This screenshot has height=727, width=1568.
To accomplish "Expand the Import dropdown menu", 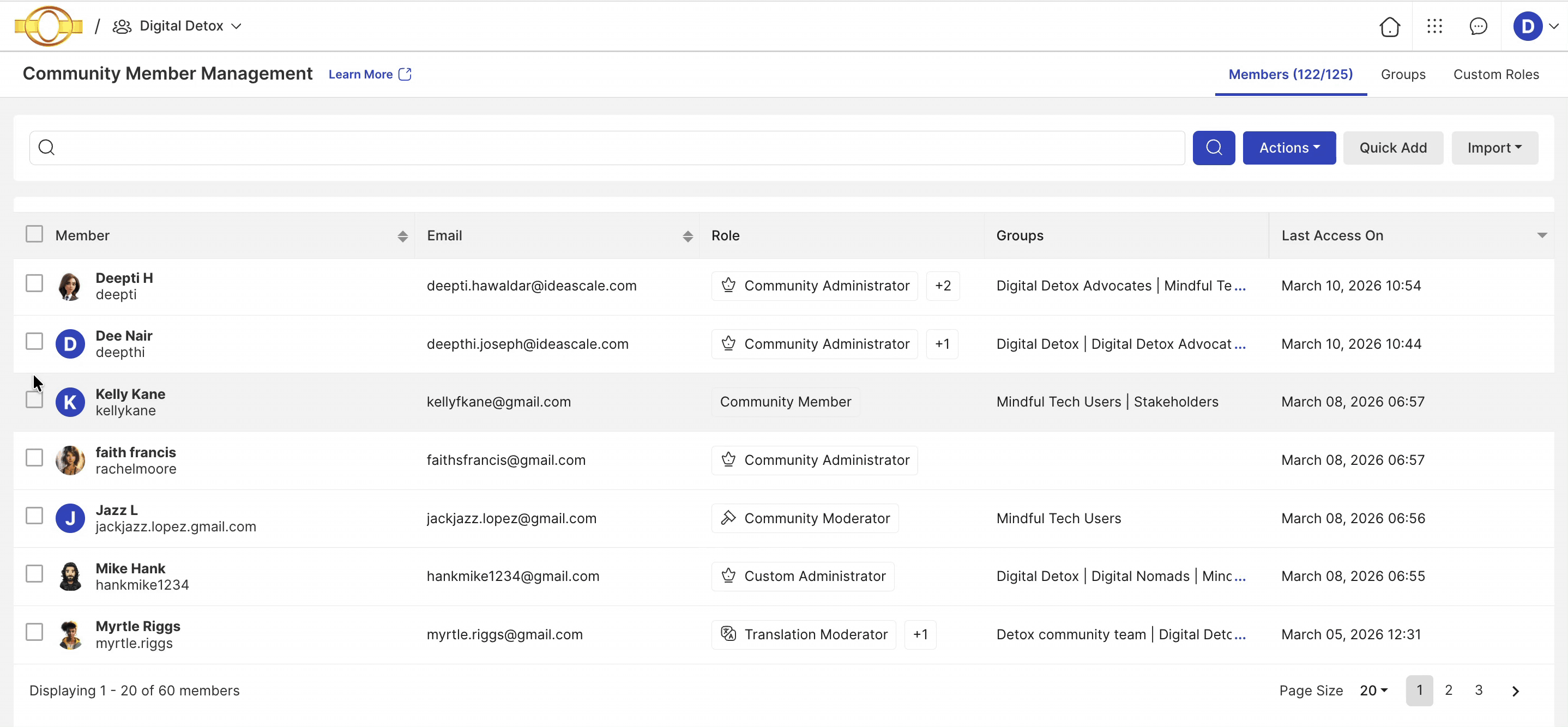I will pos(1494,148).
